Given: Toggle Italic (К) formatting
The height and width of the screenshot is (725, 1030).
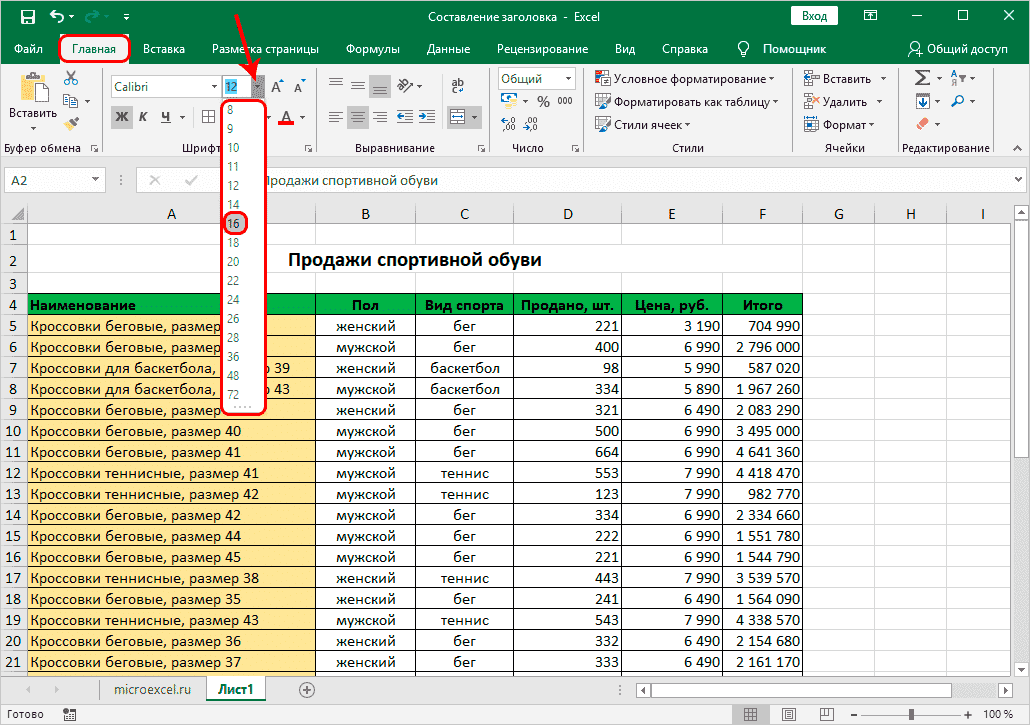Looking at the screenshot, I should (144, 117).
